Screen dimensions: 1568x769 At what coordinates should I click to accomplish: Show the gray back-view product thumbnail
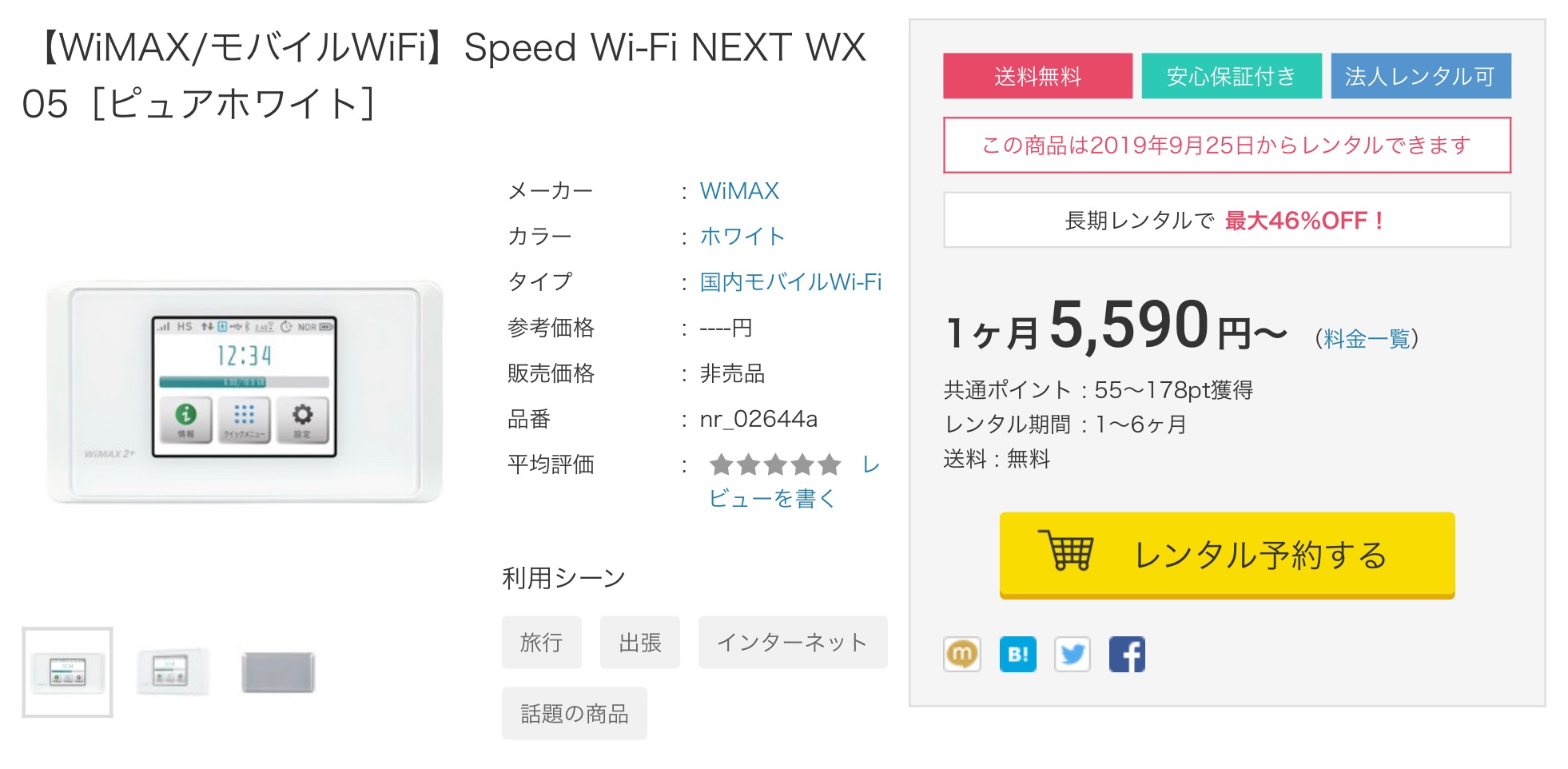[278, 672]
